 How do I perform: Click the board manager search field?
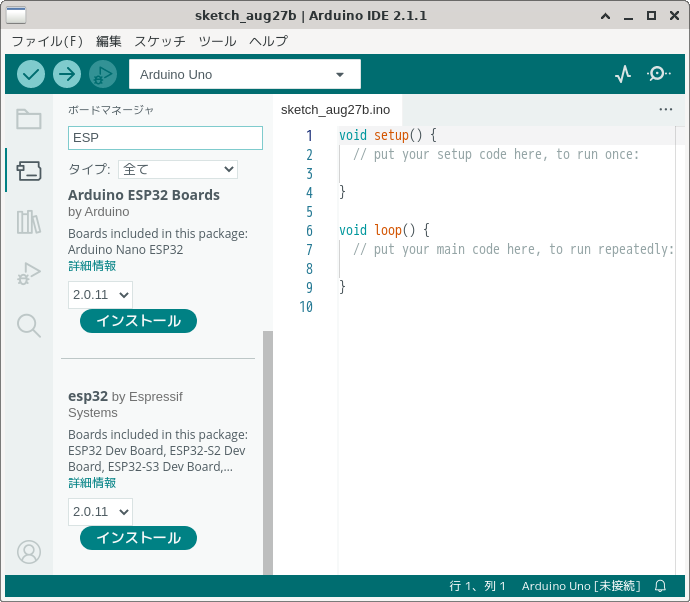tap(165, 138)
